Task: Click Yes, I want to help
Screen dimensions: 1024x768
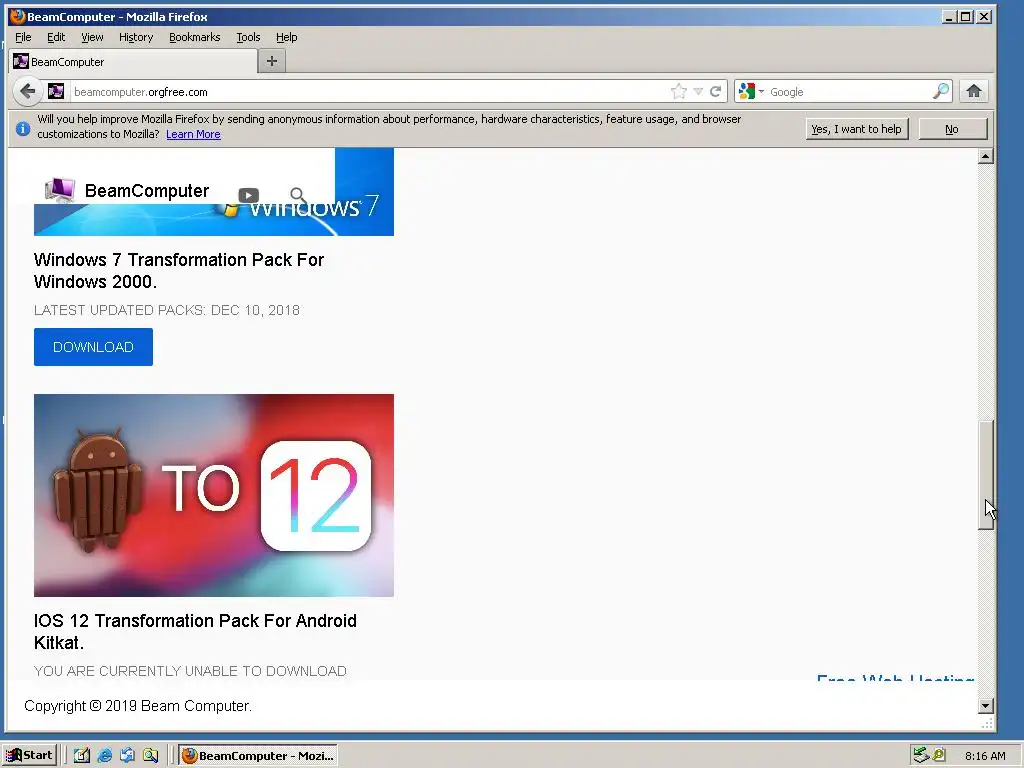Action: [856, 129]
